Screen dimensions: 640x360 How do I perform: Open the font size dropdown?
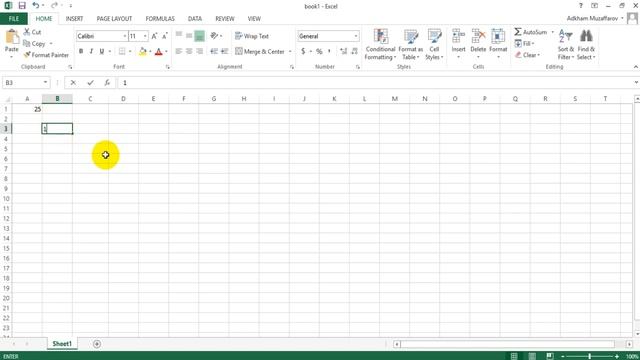(145, 36)
